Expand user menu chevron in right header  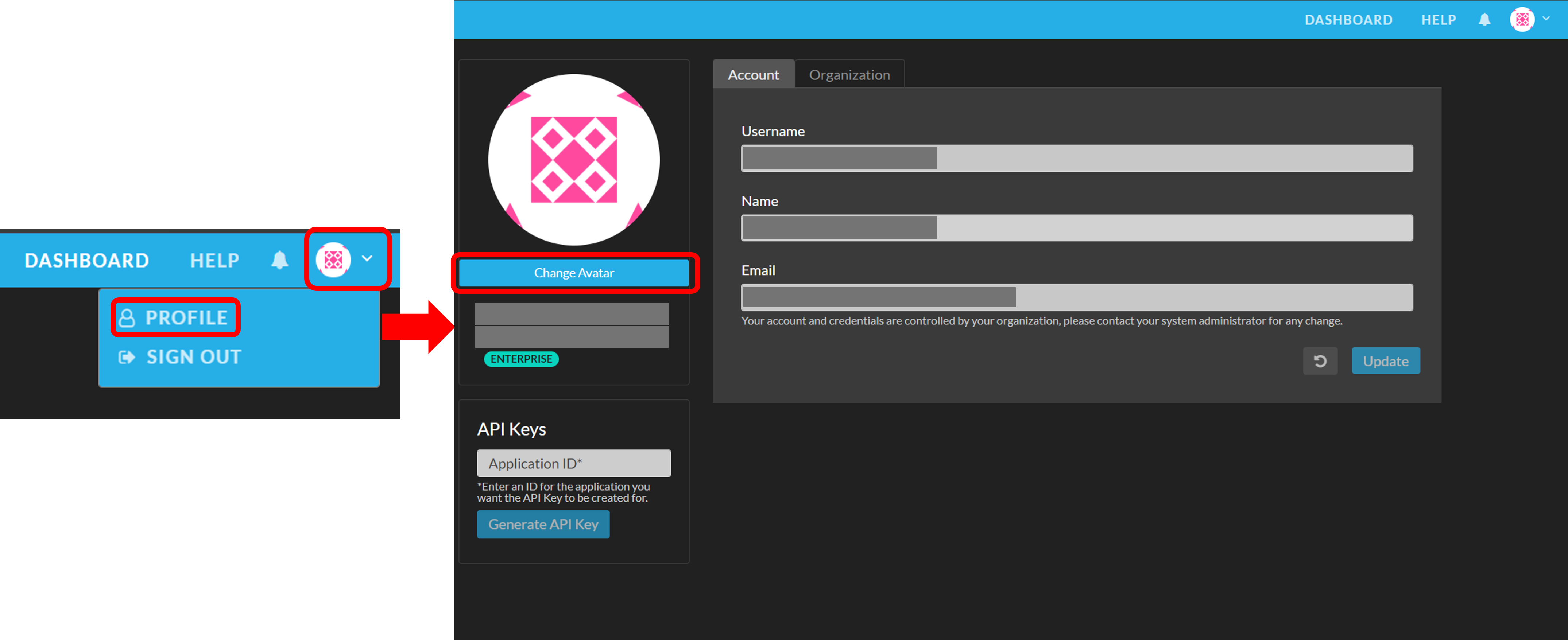point(1546,19)
